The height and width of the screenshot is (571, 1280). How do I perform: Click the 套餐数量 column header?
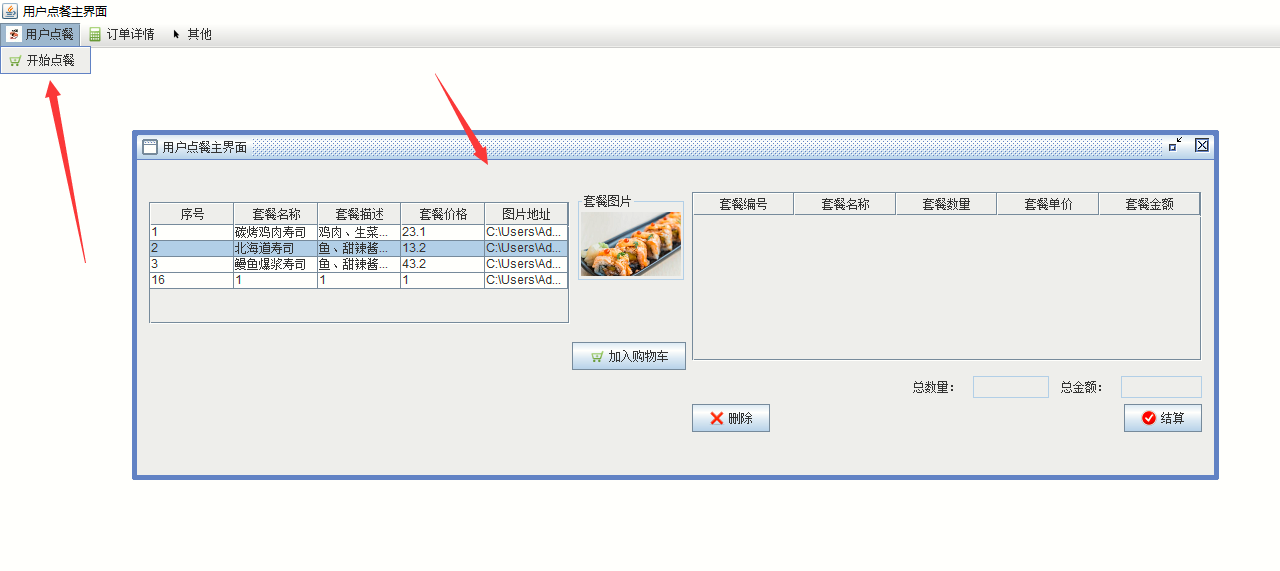click(946, 204)
